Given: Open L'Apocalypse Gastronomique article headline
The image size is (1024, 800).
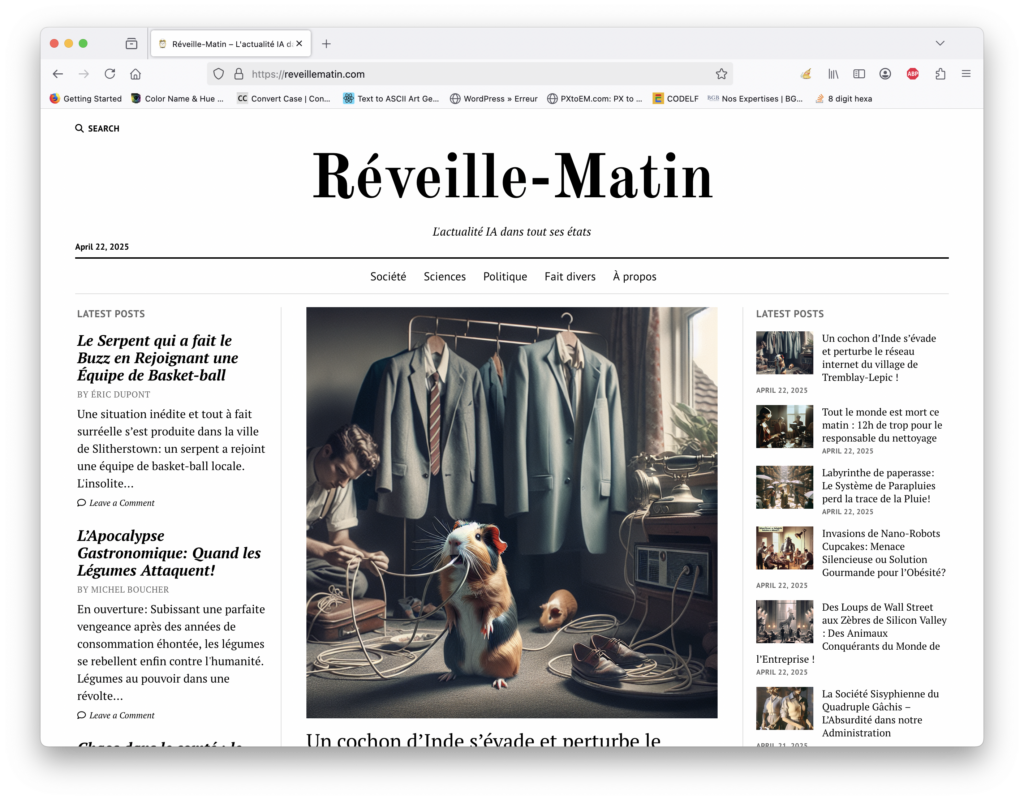Looking at the screenshot, I should pyautogui.click(x=168, y=553).
